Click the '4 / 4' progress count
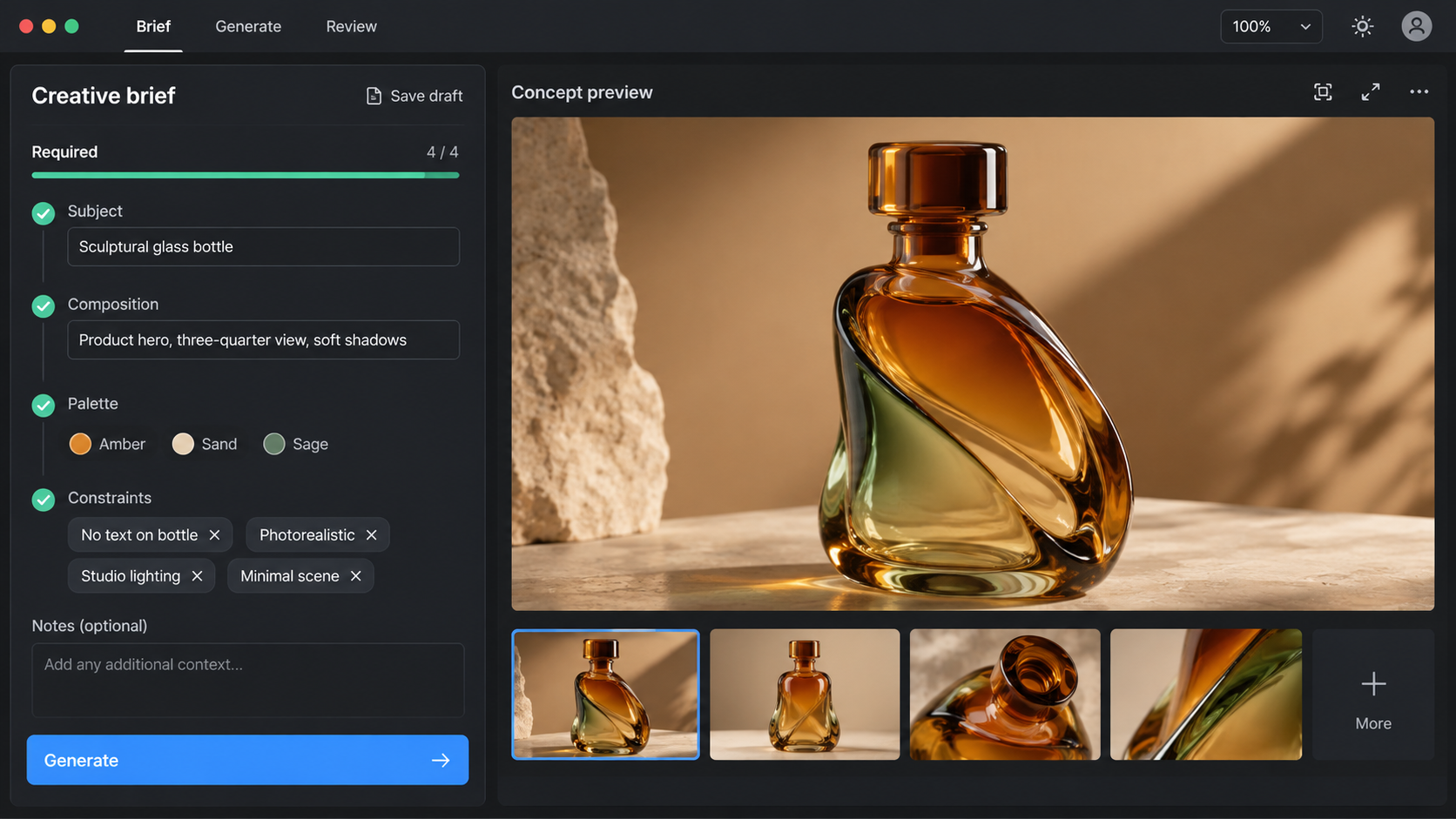Viewport: 1456px width, 819px height. 442,152
